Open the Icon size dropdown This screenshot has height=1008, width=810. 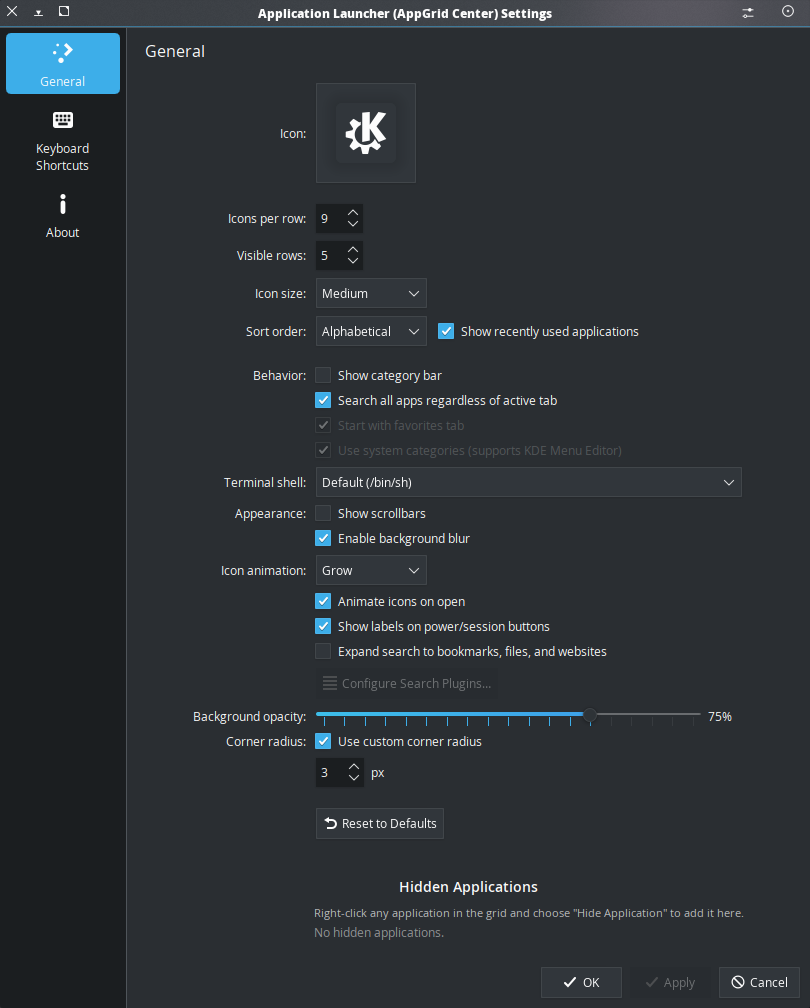(371, 293)
